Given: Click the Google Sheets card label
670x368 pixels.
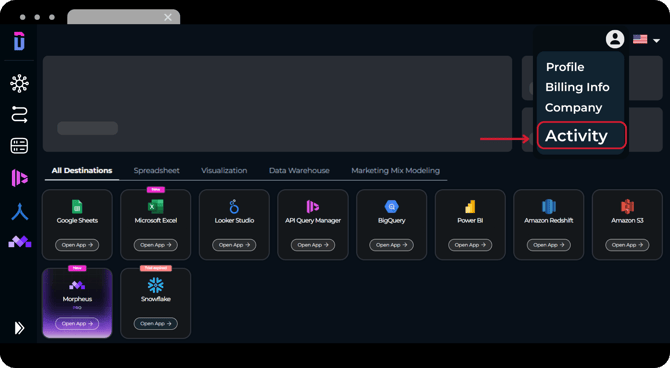Looking at the screenshot, I should (77, 221).
